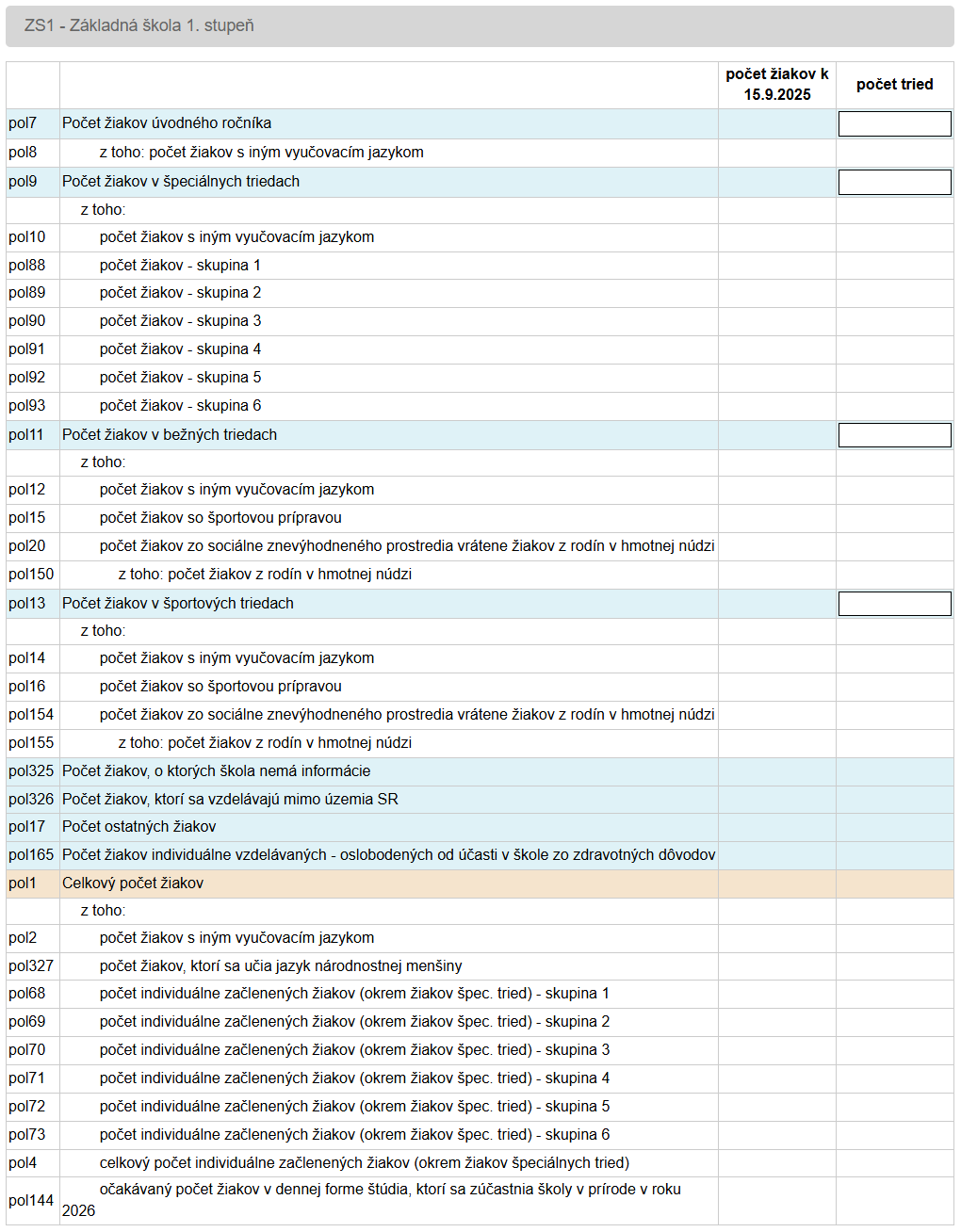Select pol68 individuálne začlenených skupina 1 row

(x=354, y=994)
